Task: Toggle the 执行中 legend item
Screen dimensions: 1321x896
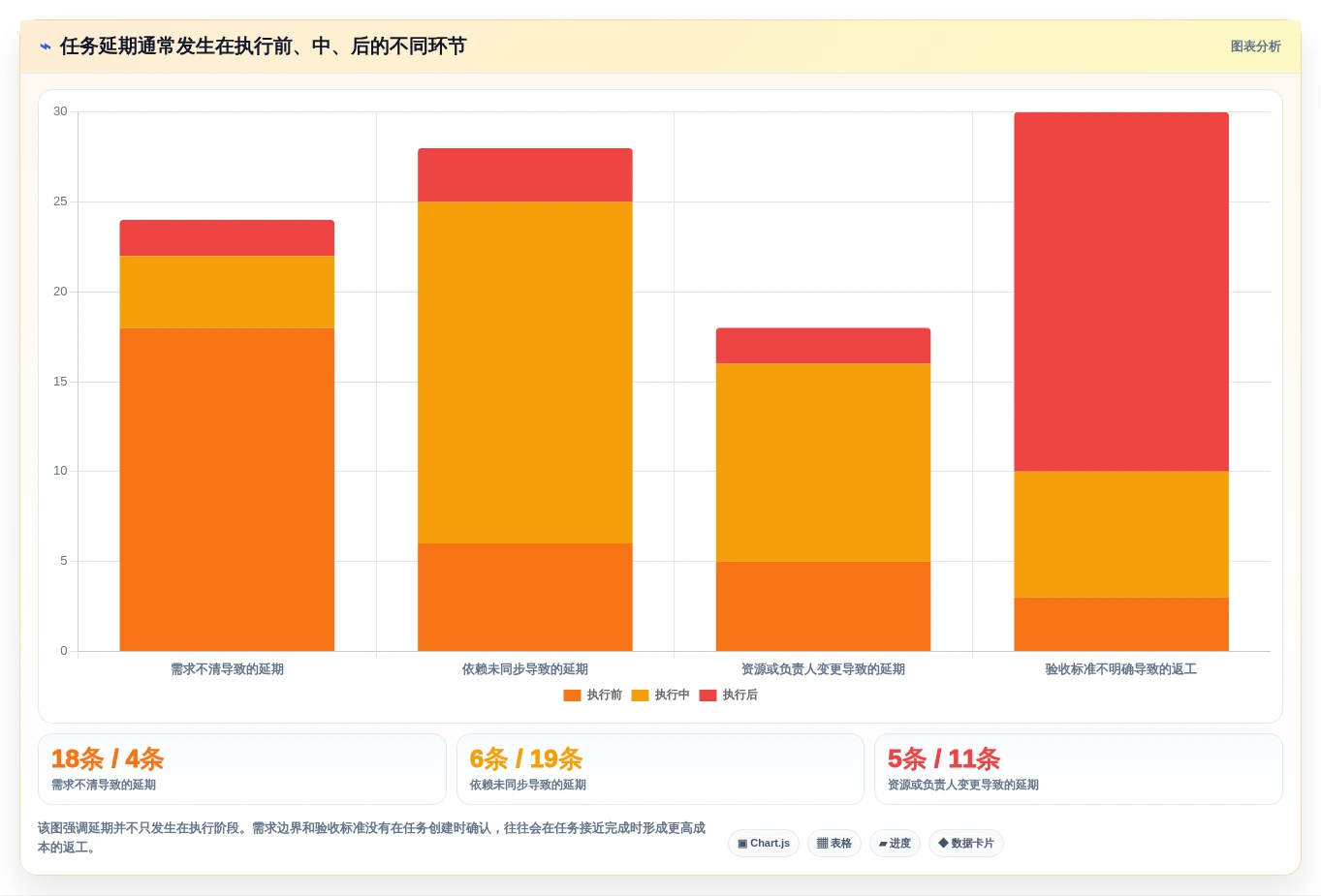Action: (x=660, y=695)
